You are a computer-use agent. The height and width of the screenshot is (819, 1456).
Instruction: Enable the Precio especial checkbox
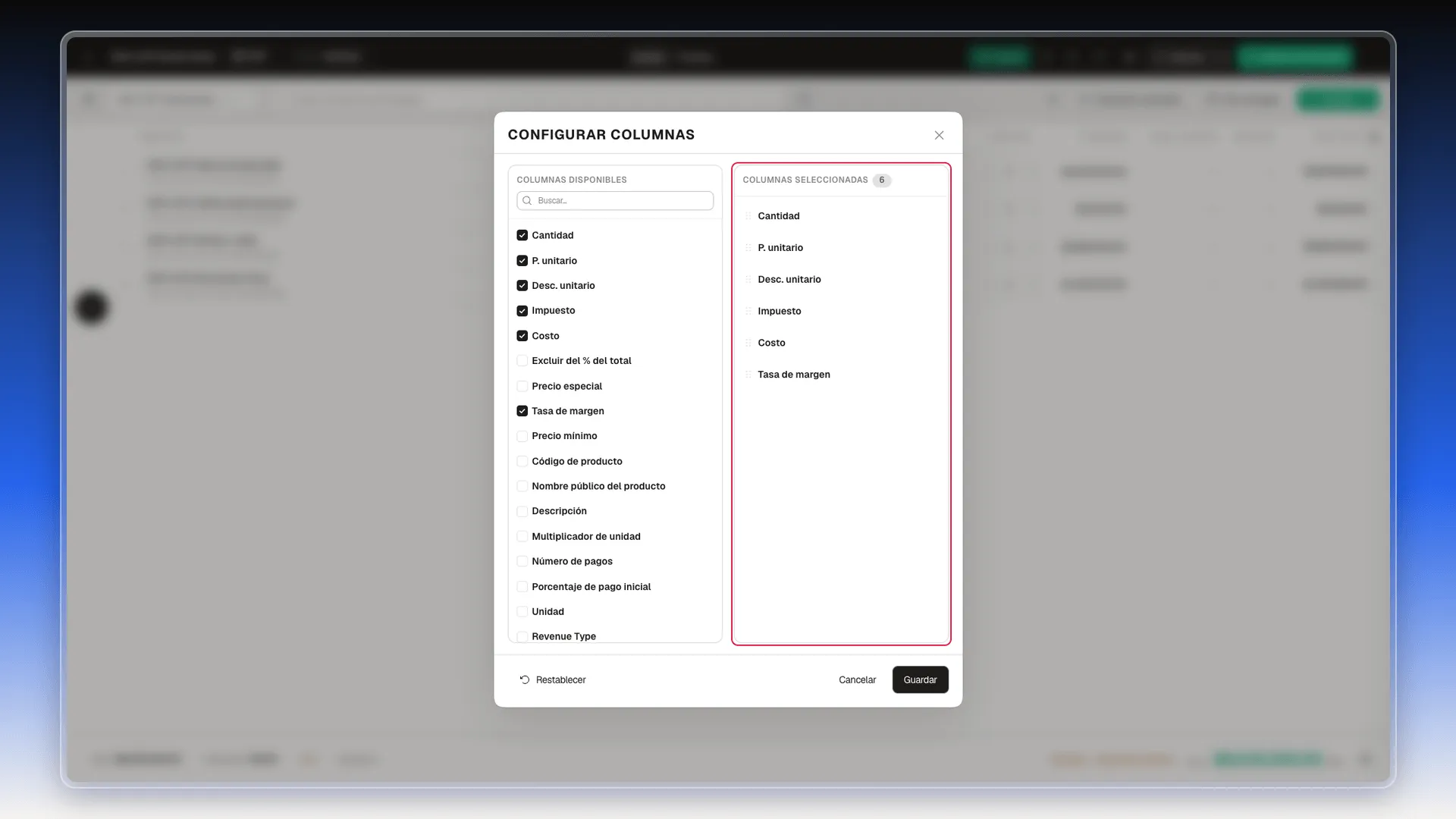pos(522,386)
